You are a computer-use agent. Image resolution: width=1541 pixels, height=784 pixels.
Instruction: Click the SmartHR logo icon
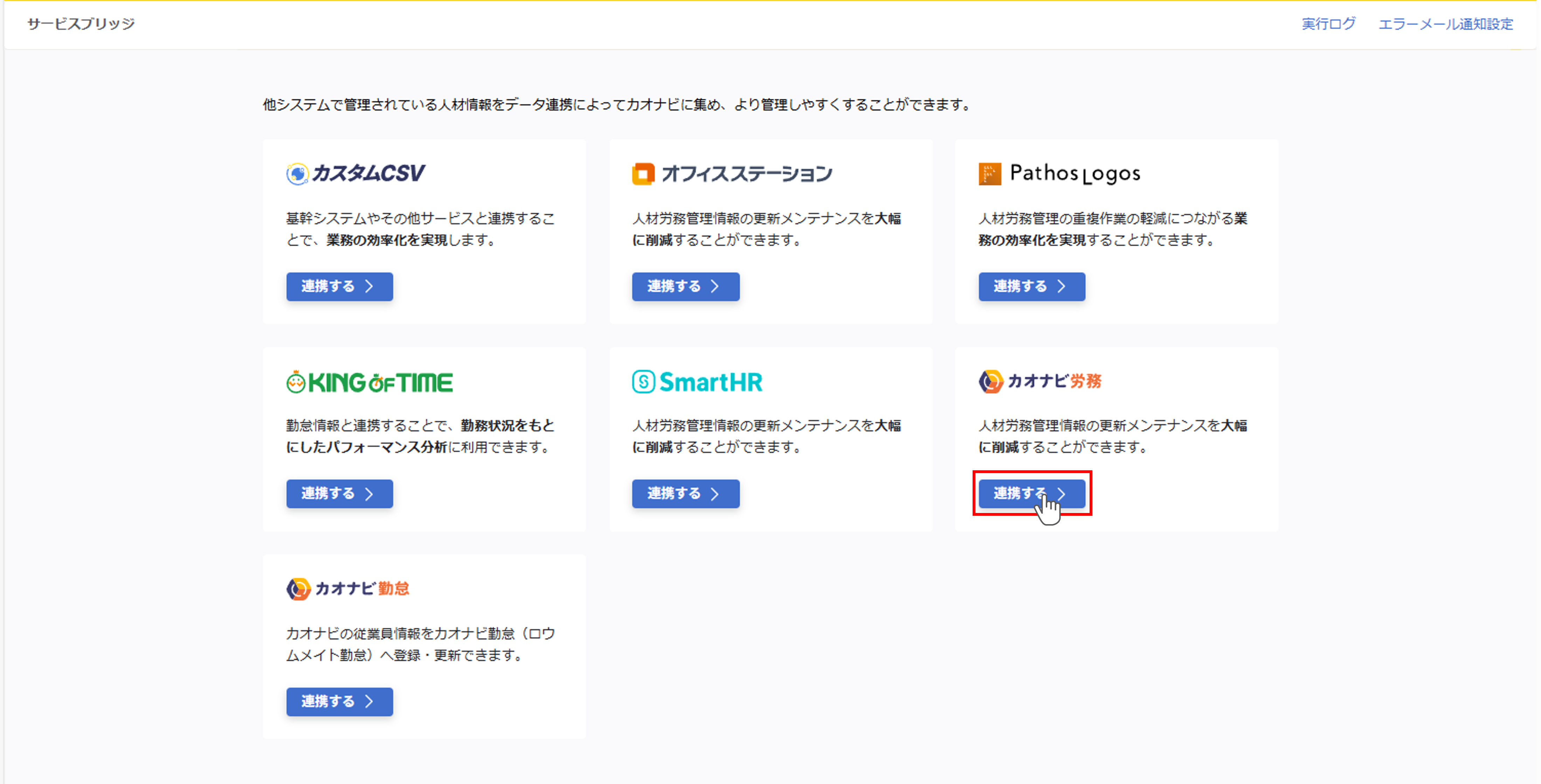tap(644, 382)
